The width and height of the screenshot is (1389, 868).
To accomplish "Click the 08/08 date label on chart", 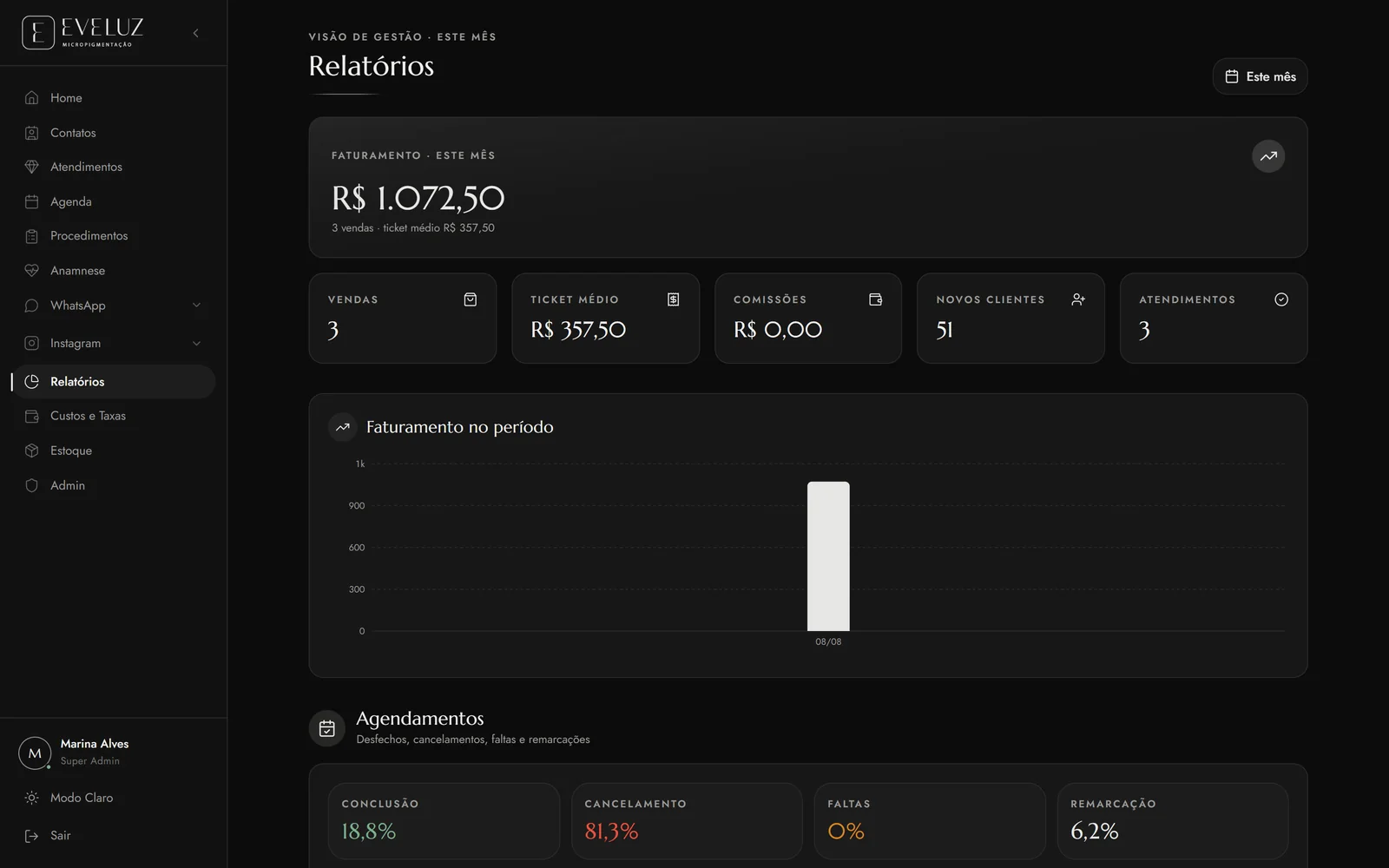I will [x=828, y=642].
